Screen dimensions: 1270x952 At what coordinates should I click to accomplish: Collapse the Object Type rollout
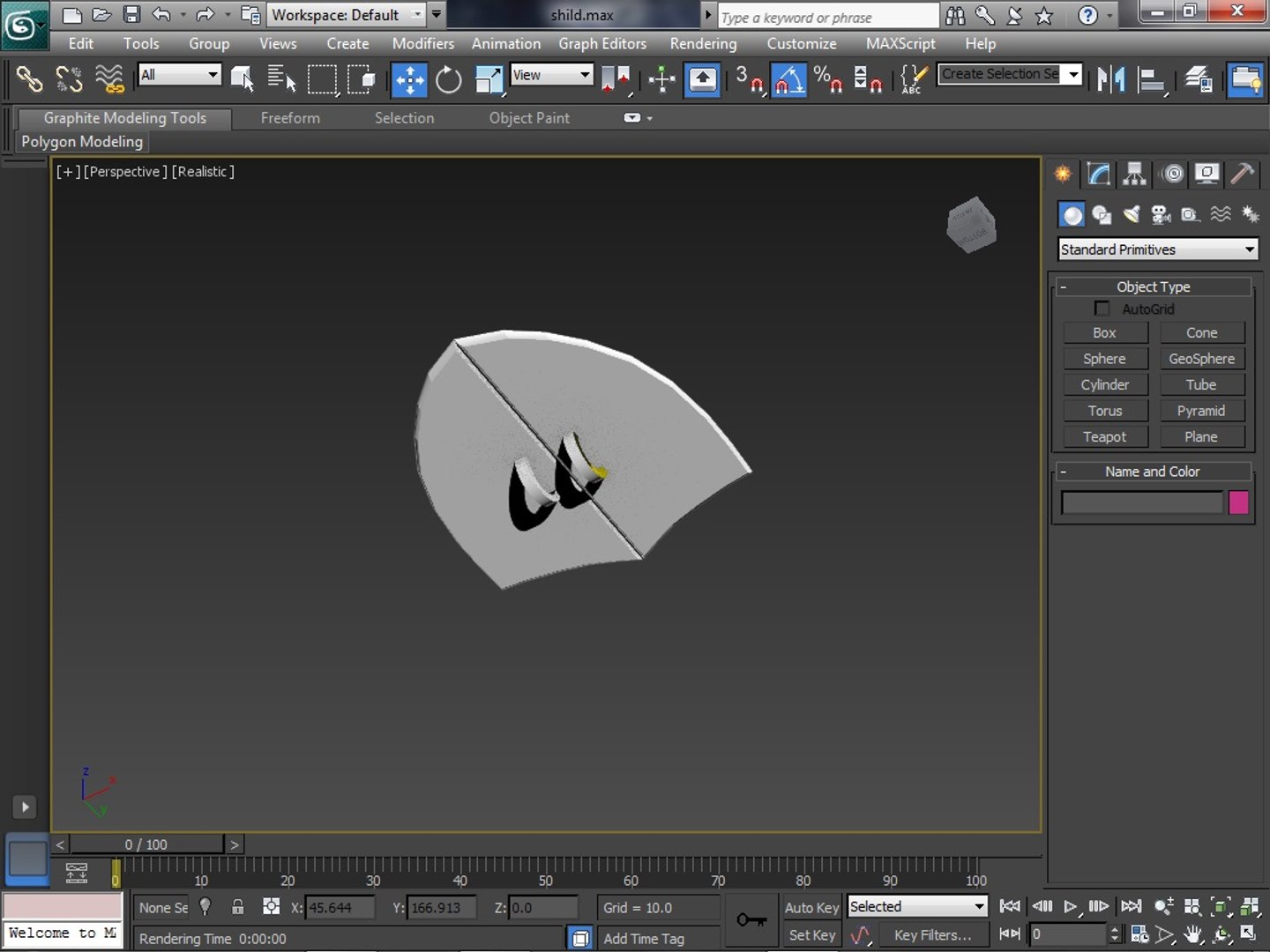pos(1153,286)
